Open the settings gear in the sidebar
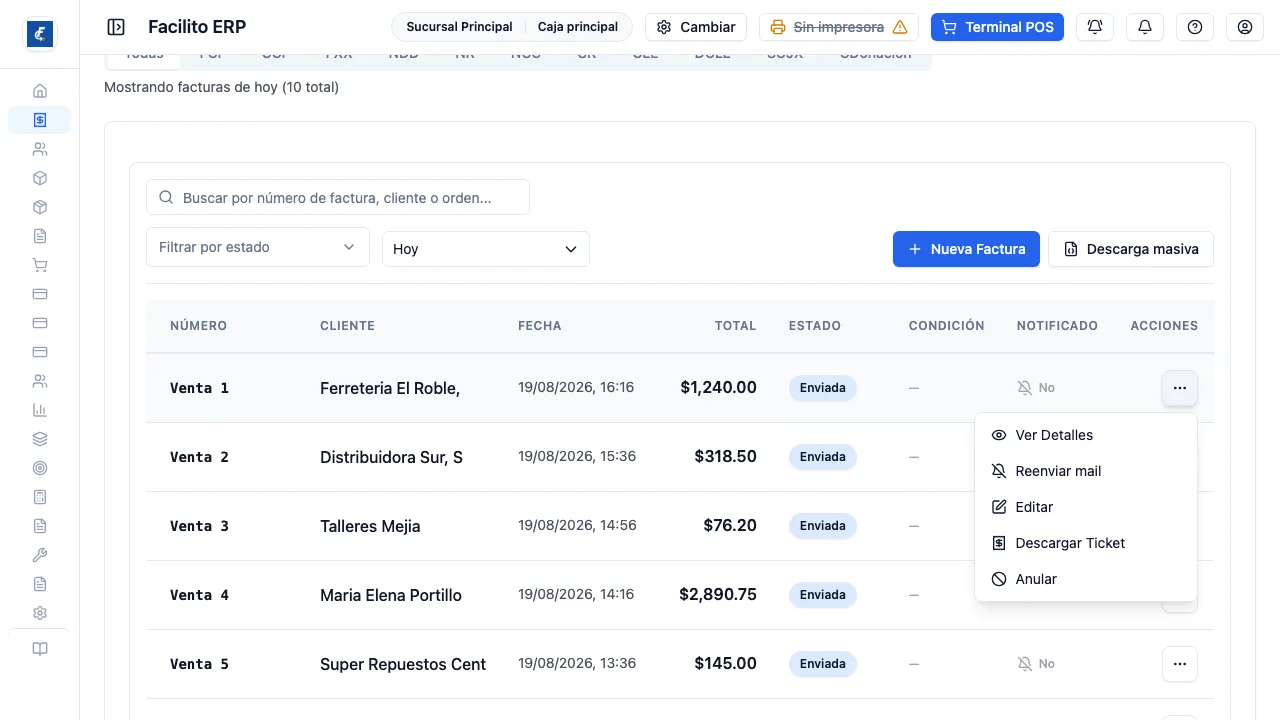 (40, 613)
